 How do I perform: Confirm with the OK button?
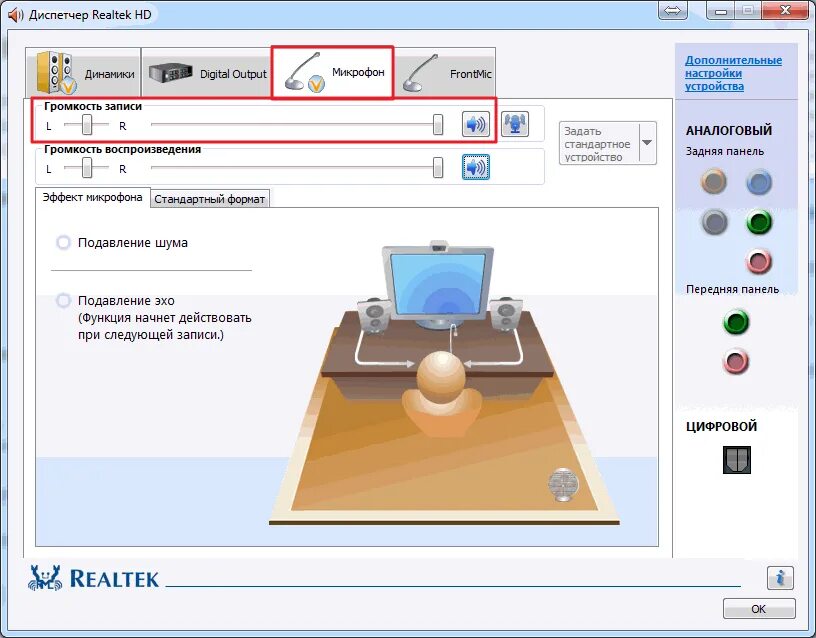pos(759,608)
